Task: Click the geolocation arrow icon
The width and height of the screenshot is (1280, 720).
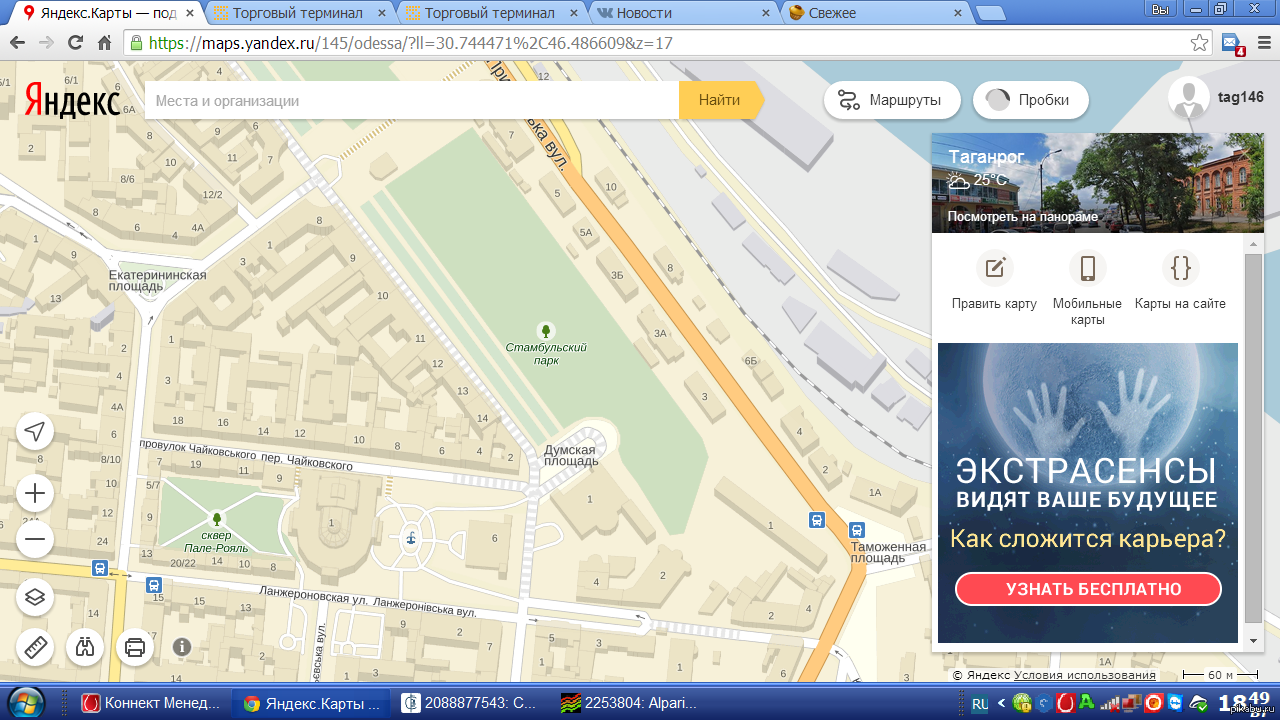Action: pos(35,431)
